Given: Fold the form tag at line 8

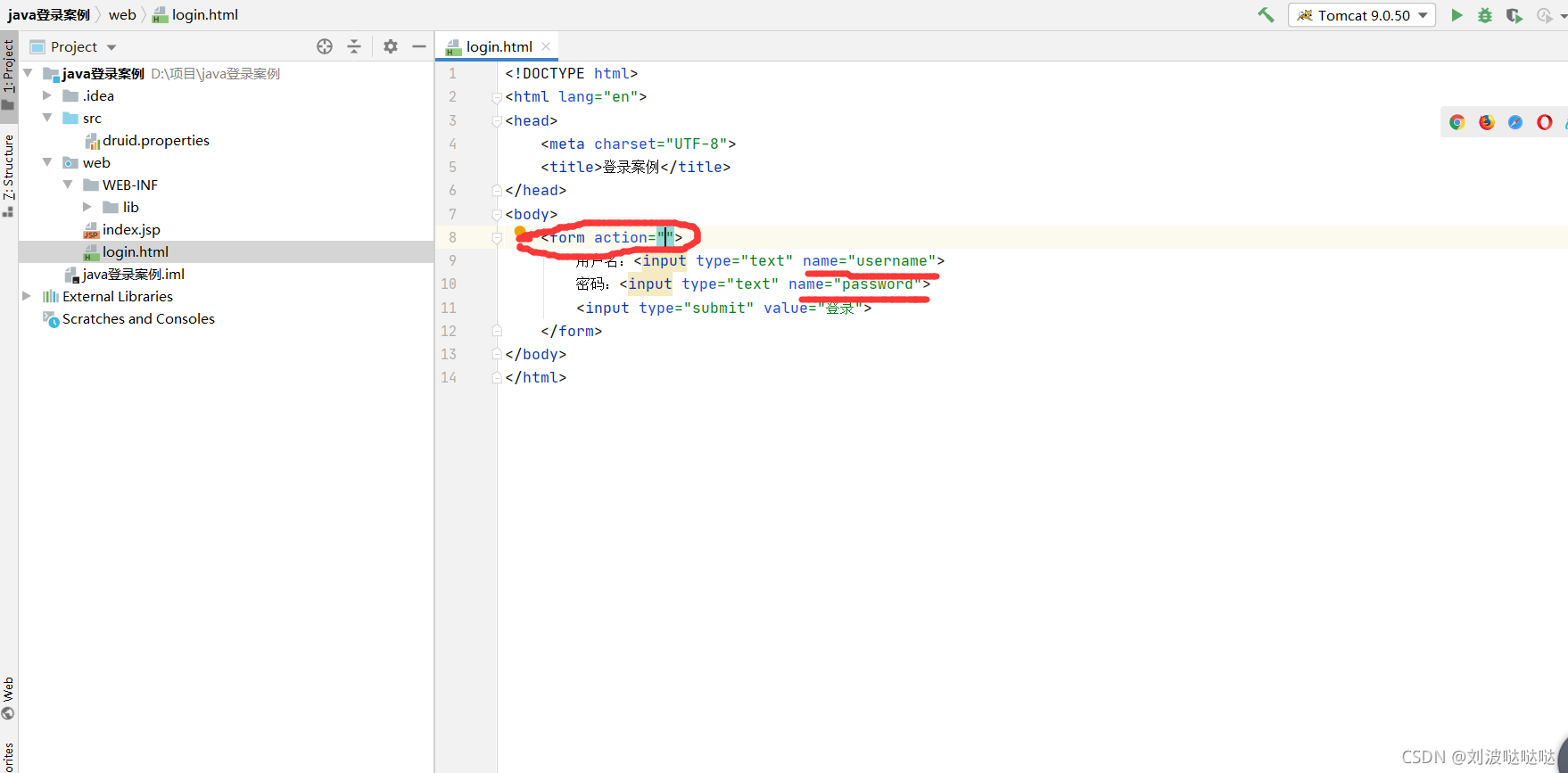Looking at the screenshot, I should coord(497,237).
